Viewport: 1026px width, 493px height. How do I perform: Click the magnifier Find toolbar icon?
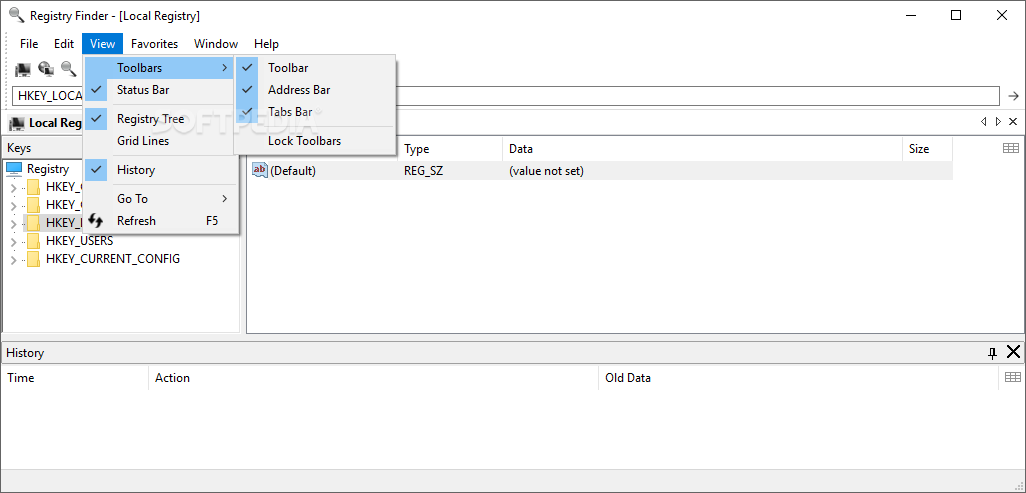tap(68, 68)
